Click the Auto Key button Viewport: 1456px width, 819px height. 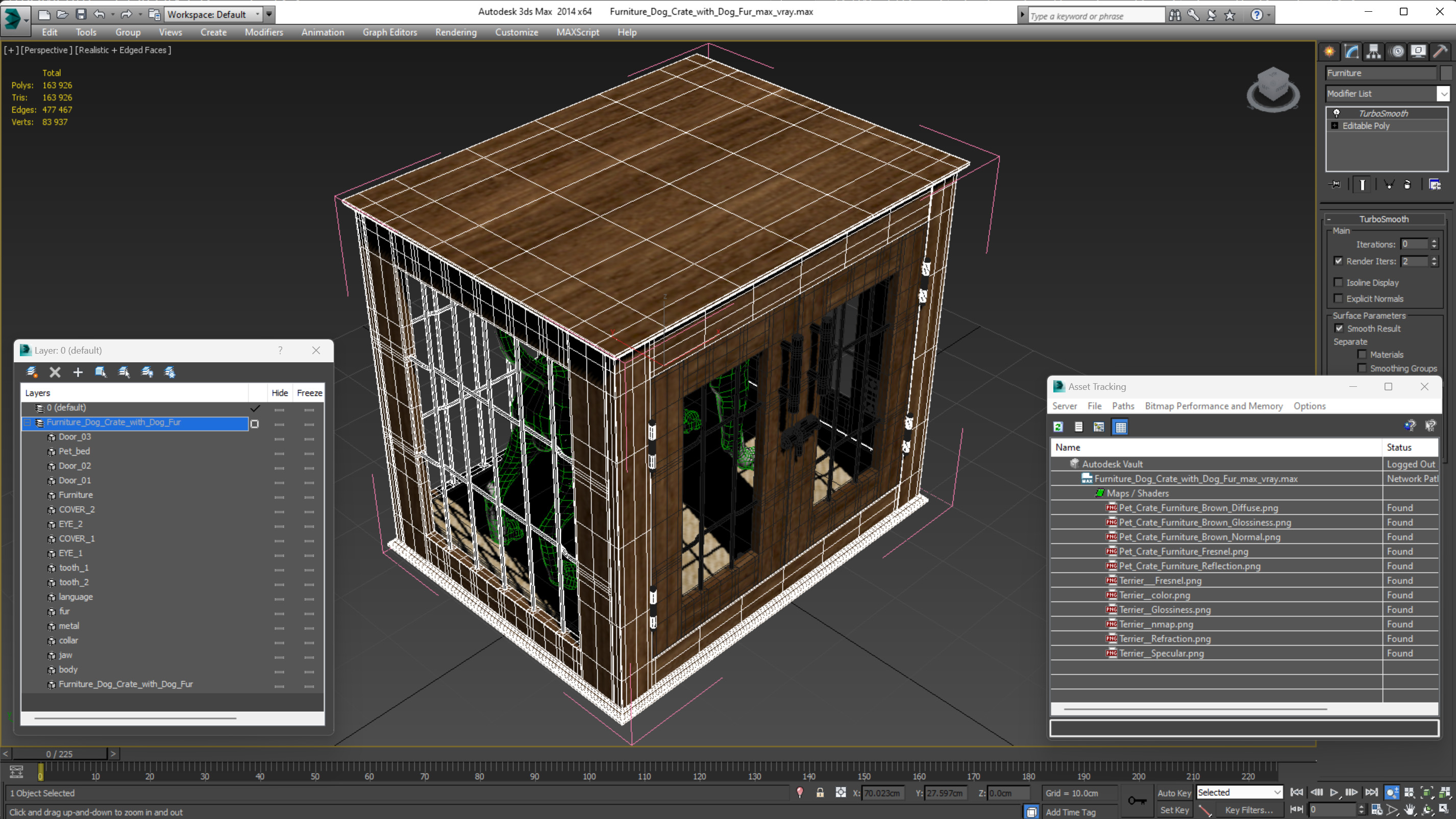click(x=1173, y=792)
